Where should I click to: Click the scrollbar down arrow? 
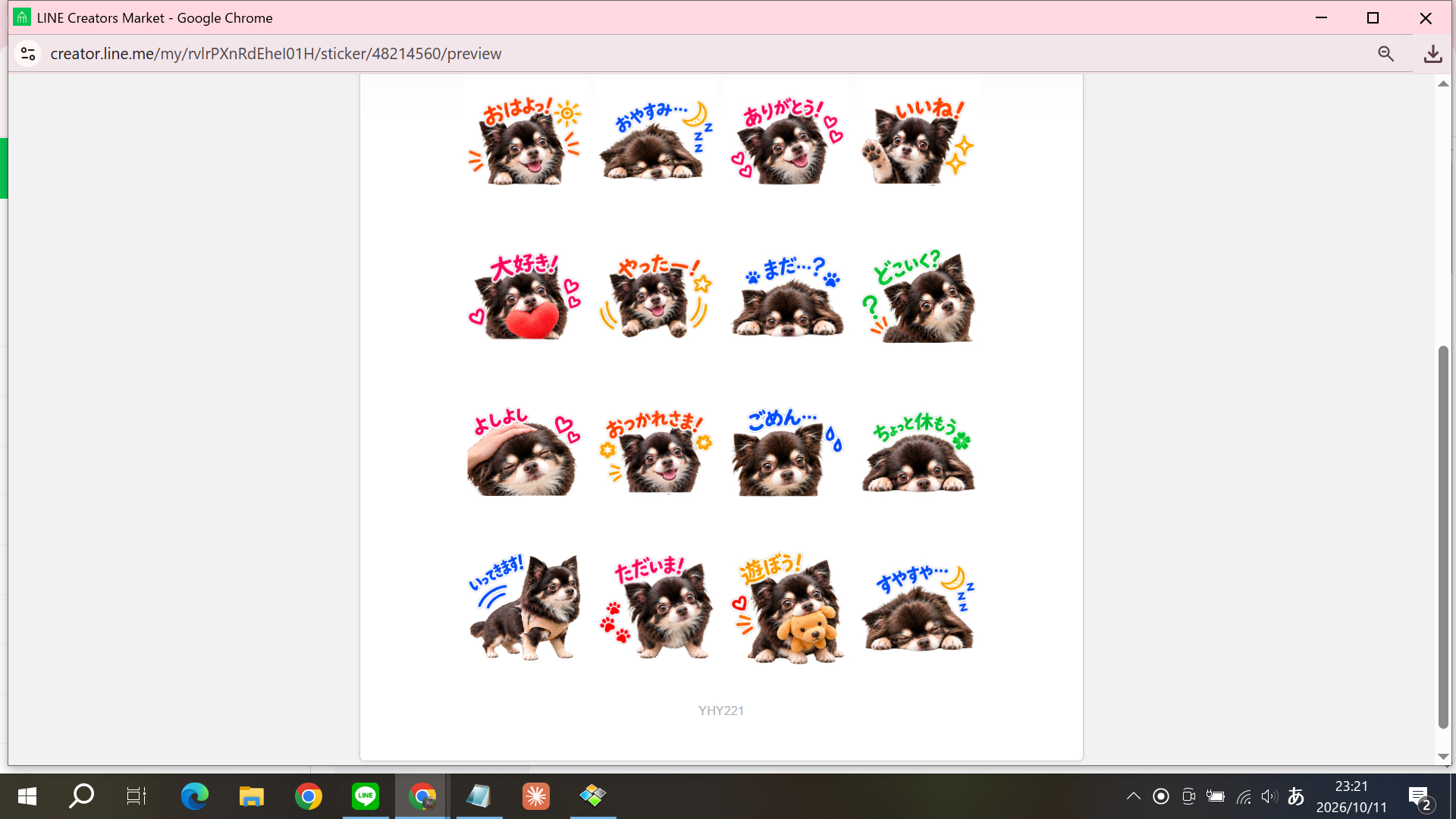[1443, 756]
